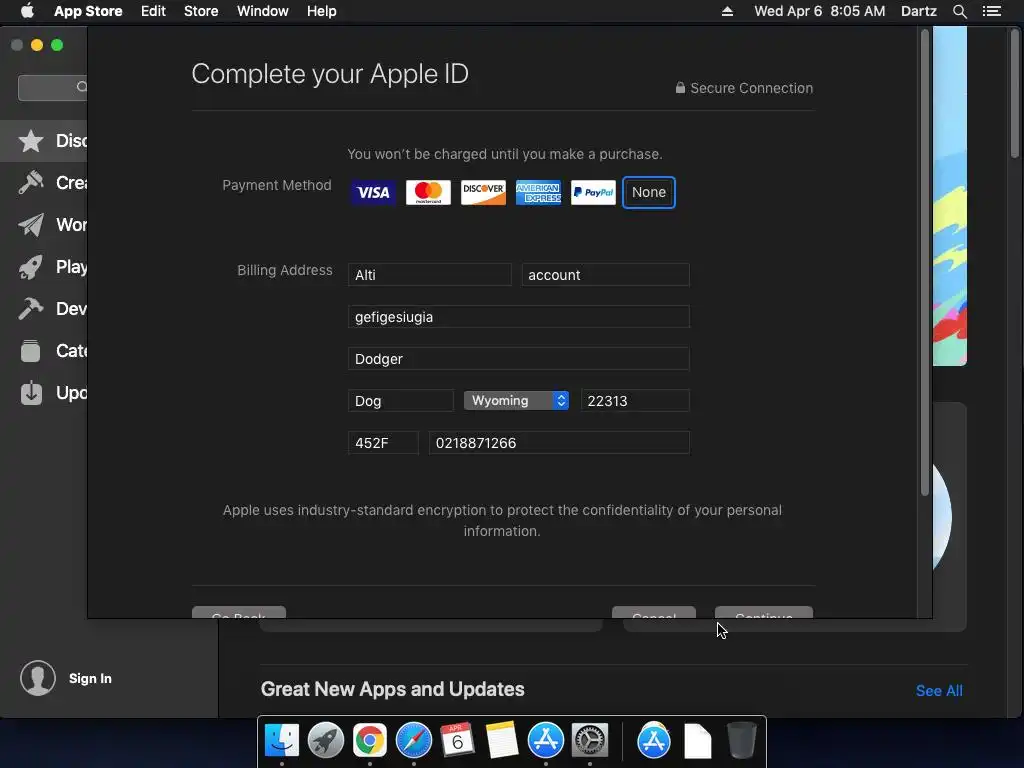Edit the last name field account
This screenshot has height=768, width=1024.
[605, 275]
